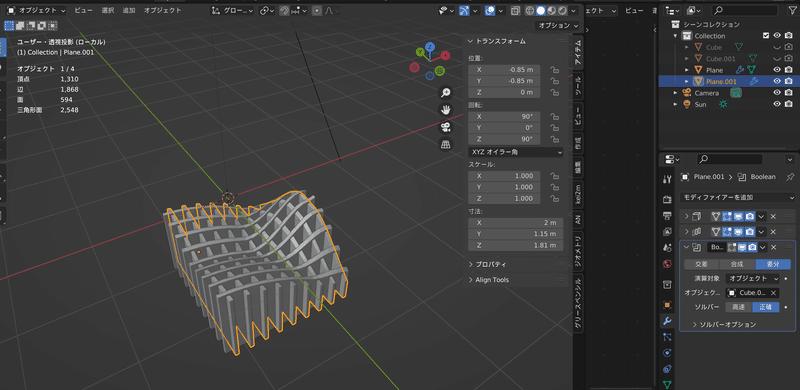
Task: Open モディファイアーを追加 dropdown
Action: tap(738, 197)
